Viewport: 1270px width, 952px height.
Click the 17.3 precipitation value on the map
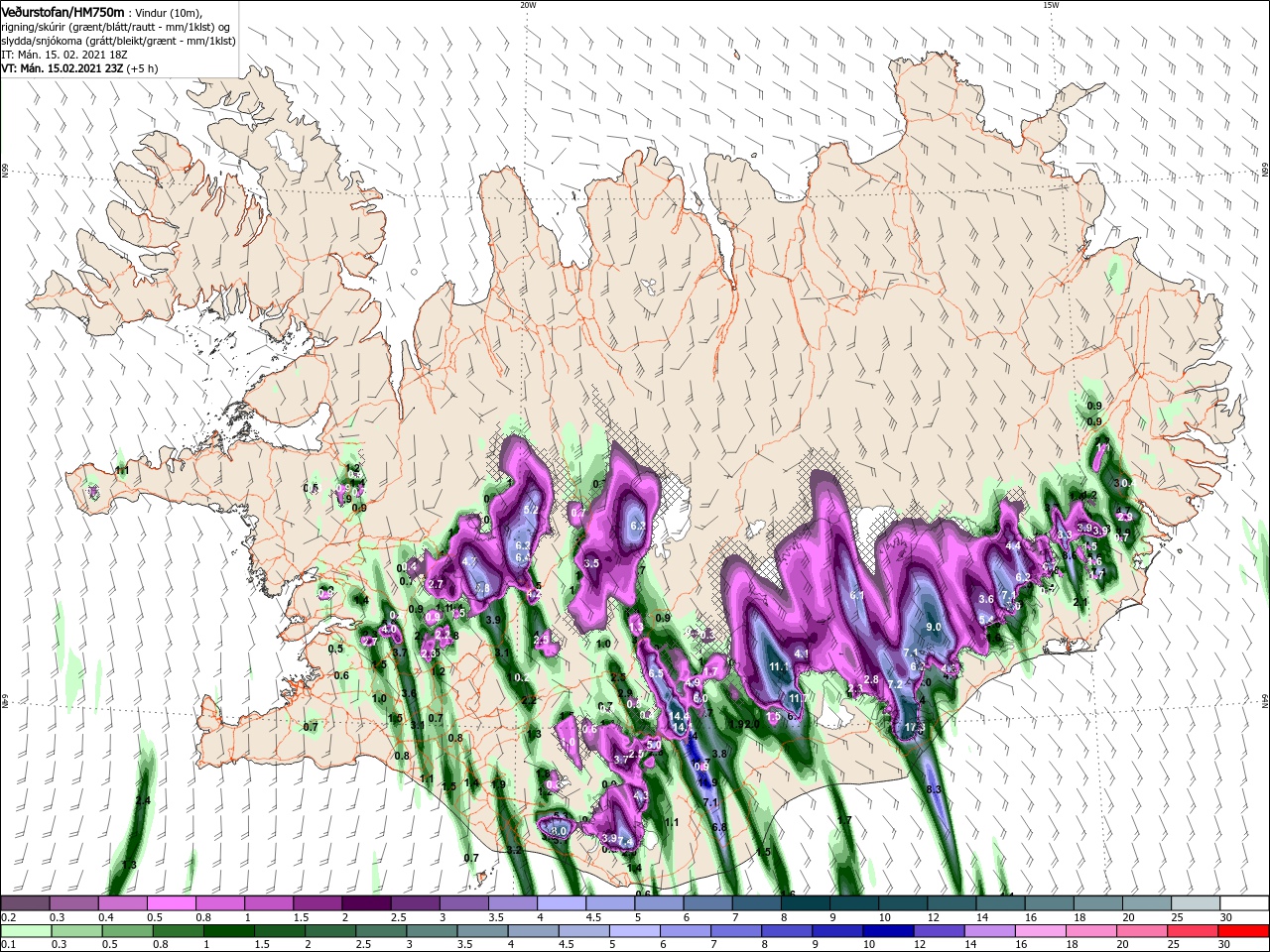pyautogui.click(x=915, y=728)
